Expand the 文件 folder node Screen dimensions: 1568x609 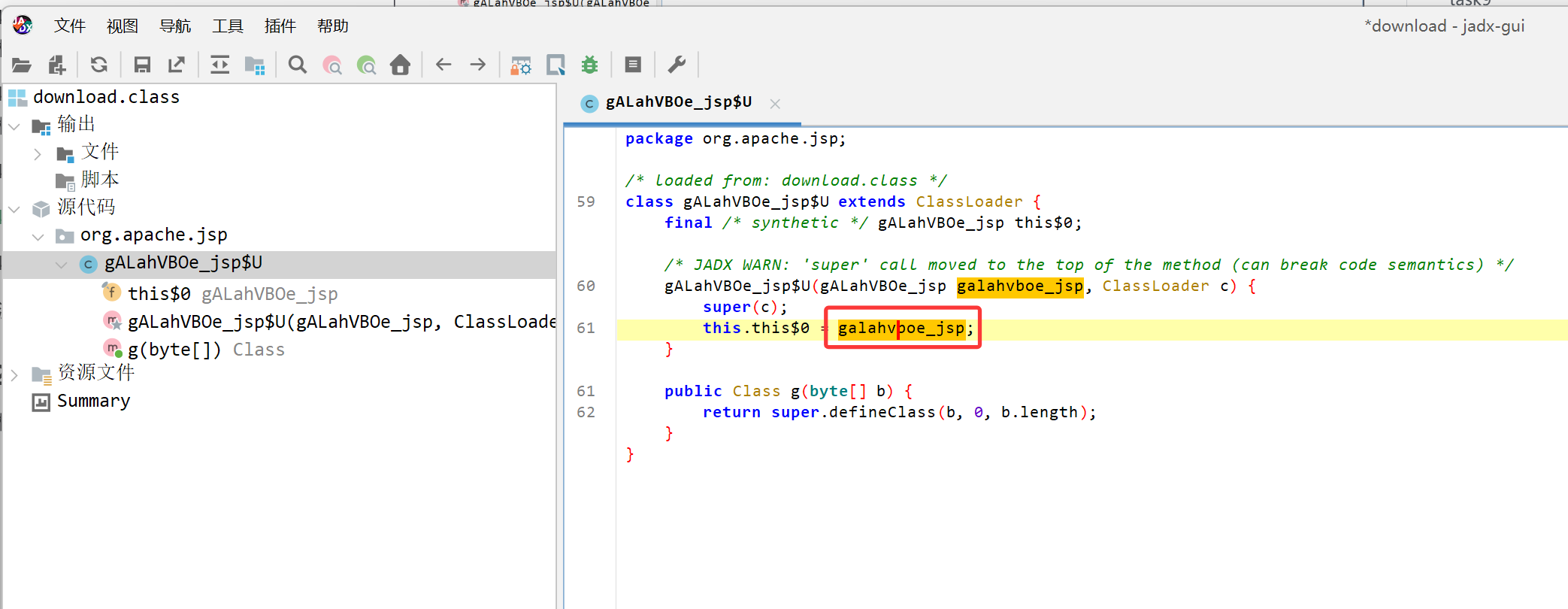coord(38,154)
